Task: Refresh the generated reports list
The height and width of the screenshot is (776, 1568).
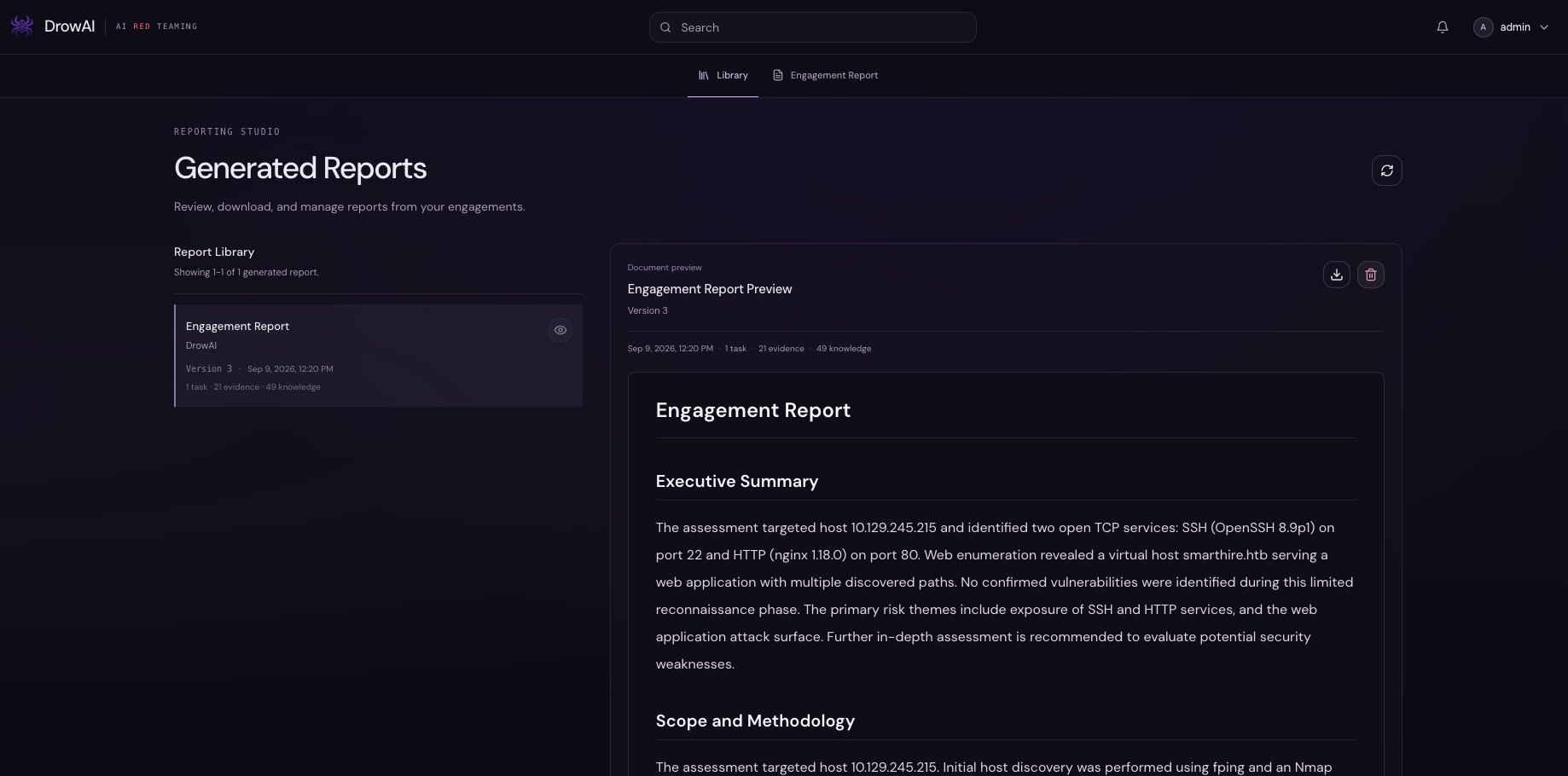Action: point(1387,171)
